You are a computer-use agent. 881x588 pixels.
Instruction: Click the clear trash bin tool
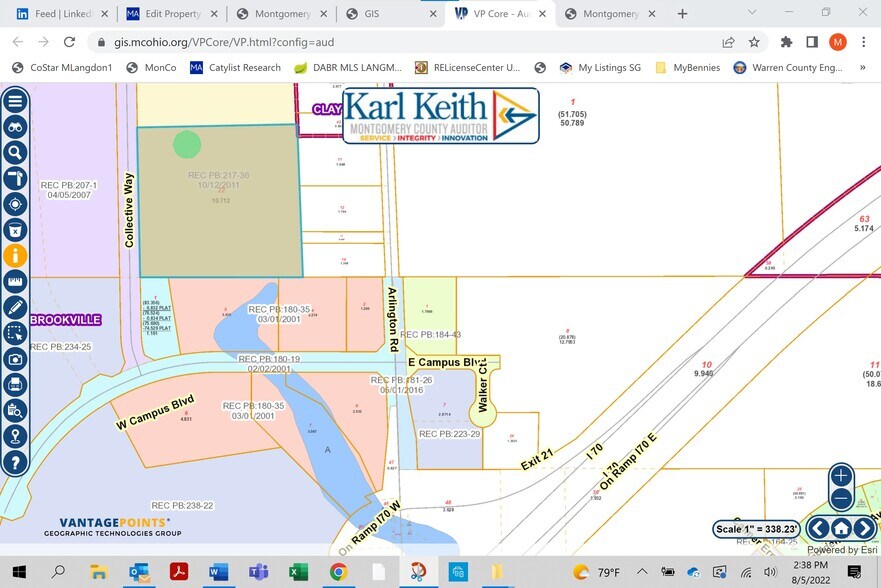(x=15, y=230)
